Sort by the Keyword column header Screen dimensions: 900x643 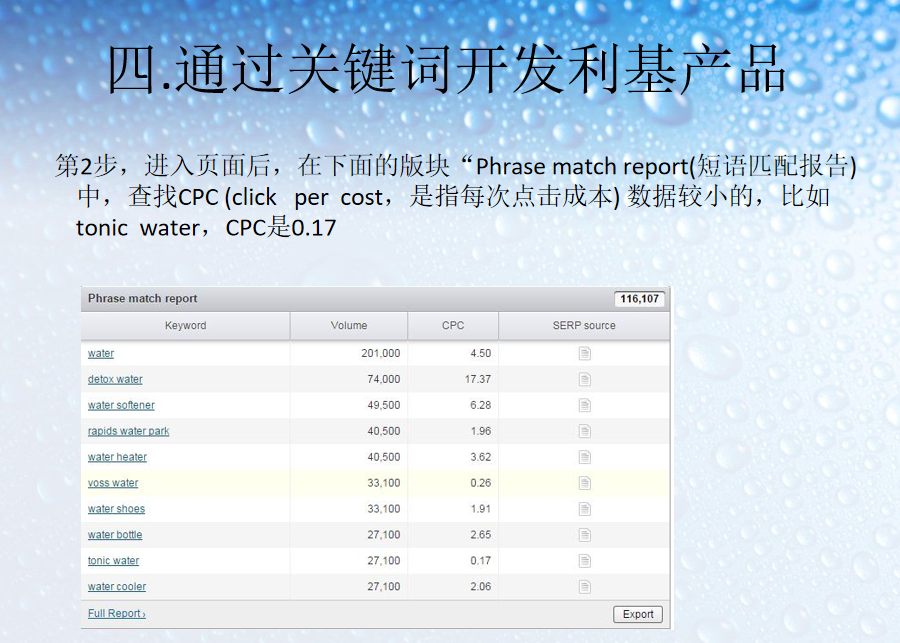coord(185,326)
